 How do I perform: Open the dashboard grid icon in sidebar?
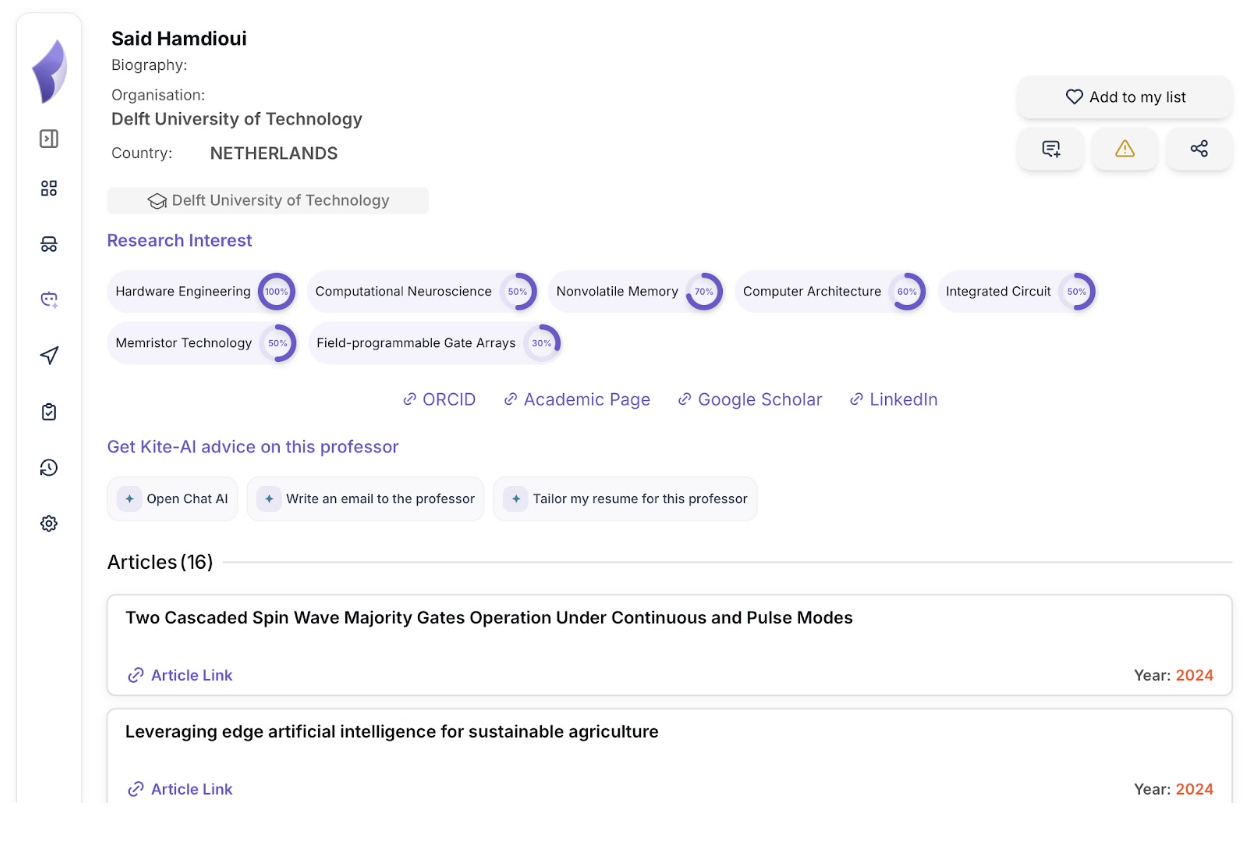(x=49, y=189)
